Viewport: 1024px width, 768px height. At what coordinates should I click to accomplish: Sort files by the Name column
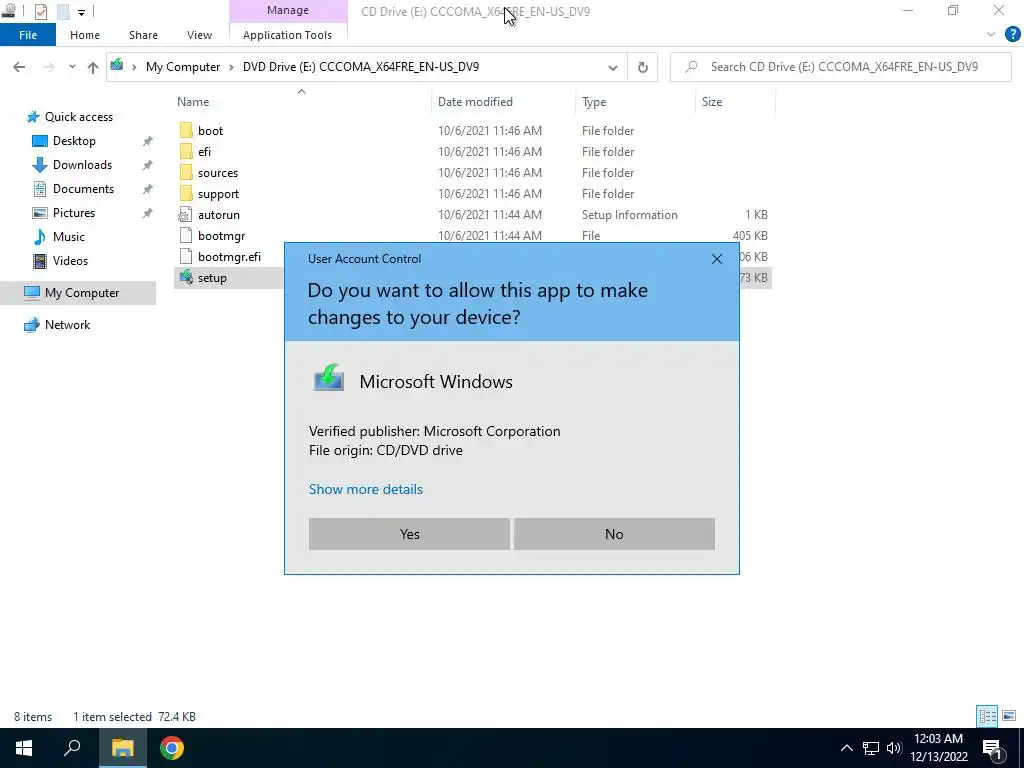click(x=193, y=102)
